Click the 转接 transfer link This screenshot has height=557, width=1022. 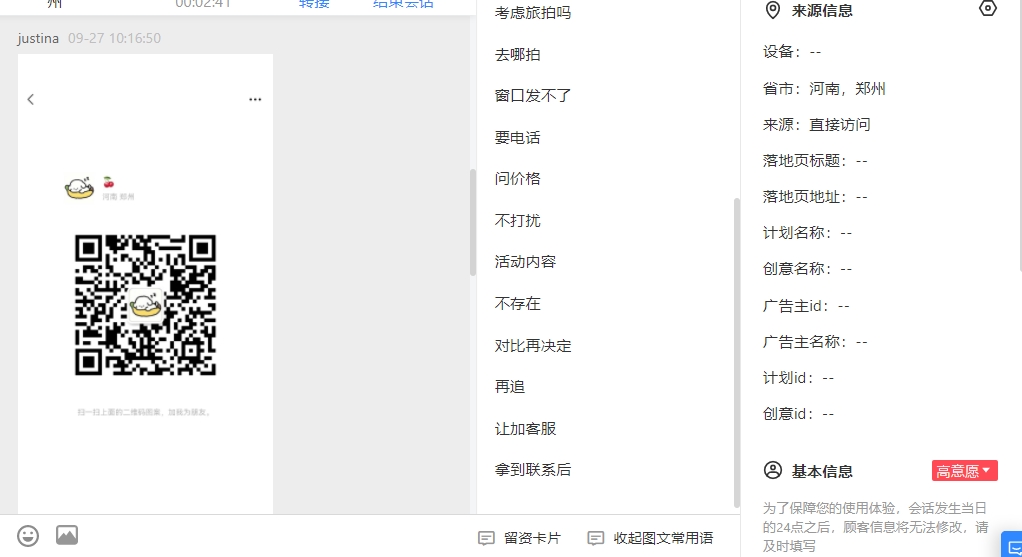(x=314, y=3)
